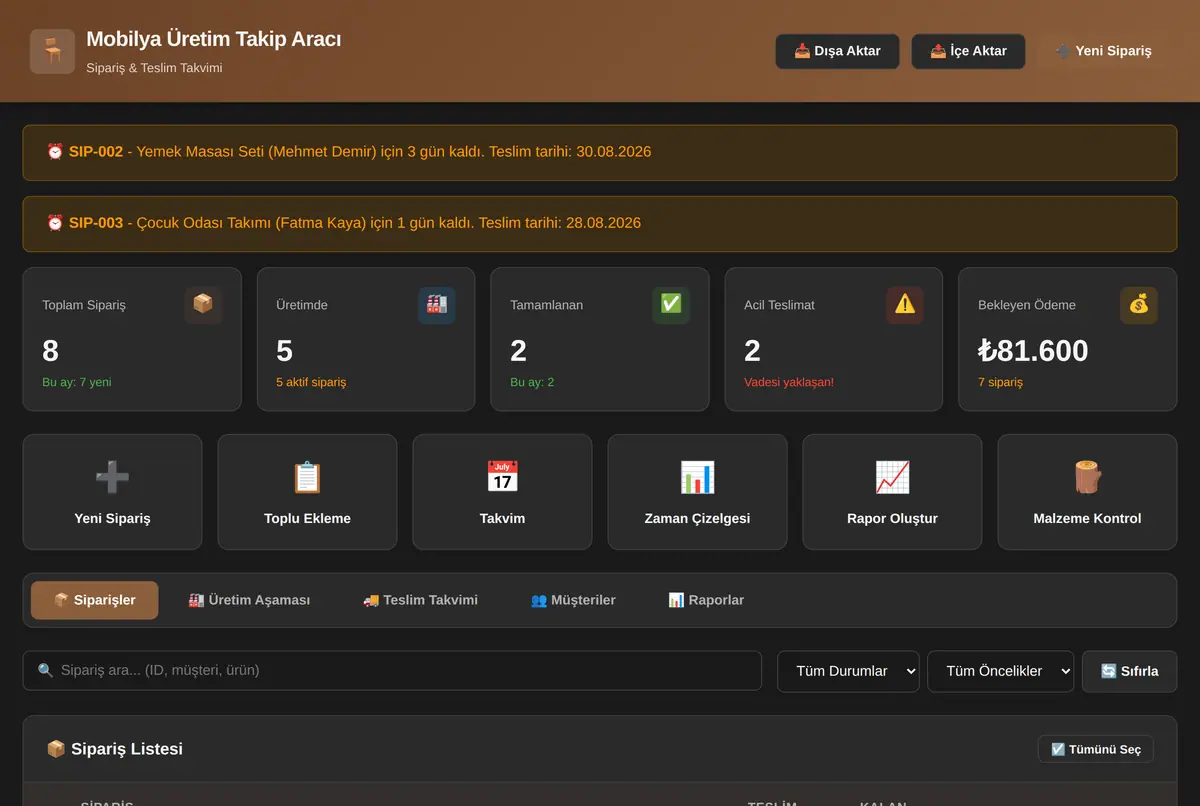Click the wood log icon of Malzeme Kontrol
1200x806 pixels.
(1087, 477)
